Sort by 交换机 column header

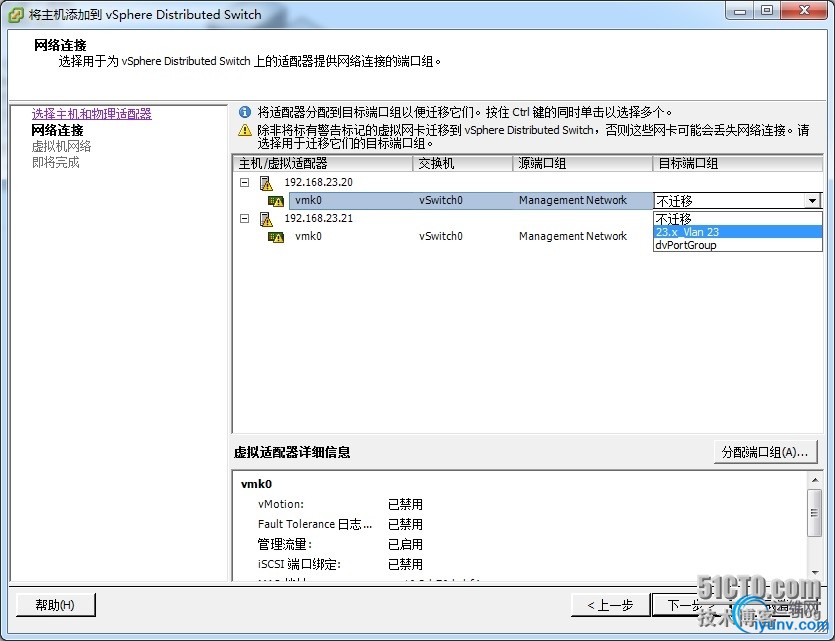462,163
